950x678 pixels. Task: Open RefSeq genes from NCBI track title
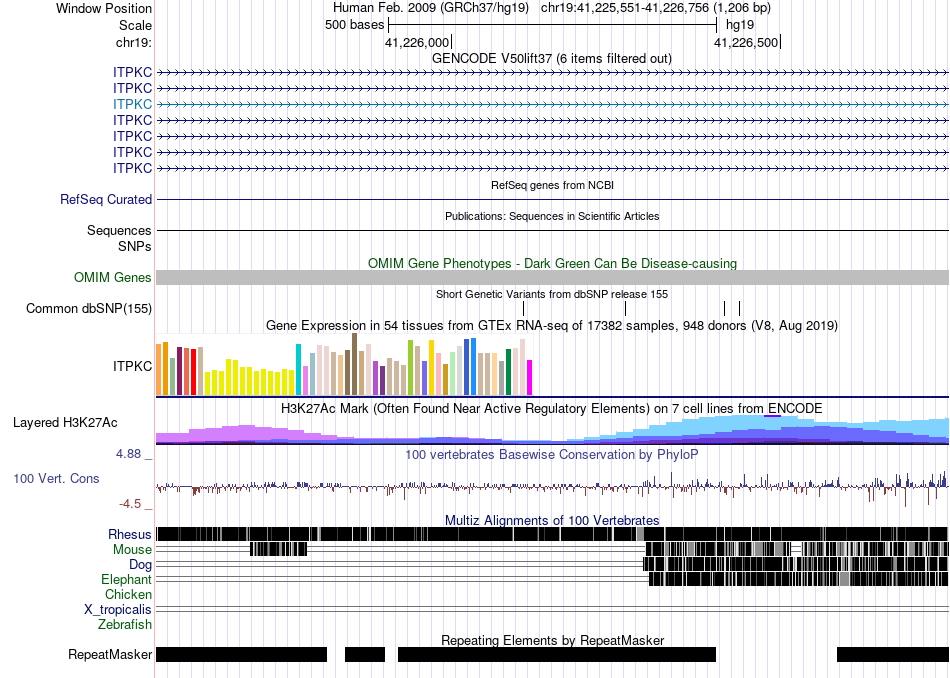click(552, 185)
